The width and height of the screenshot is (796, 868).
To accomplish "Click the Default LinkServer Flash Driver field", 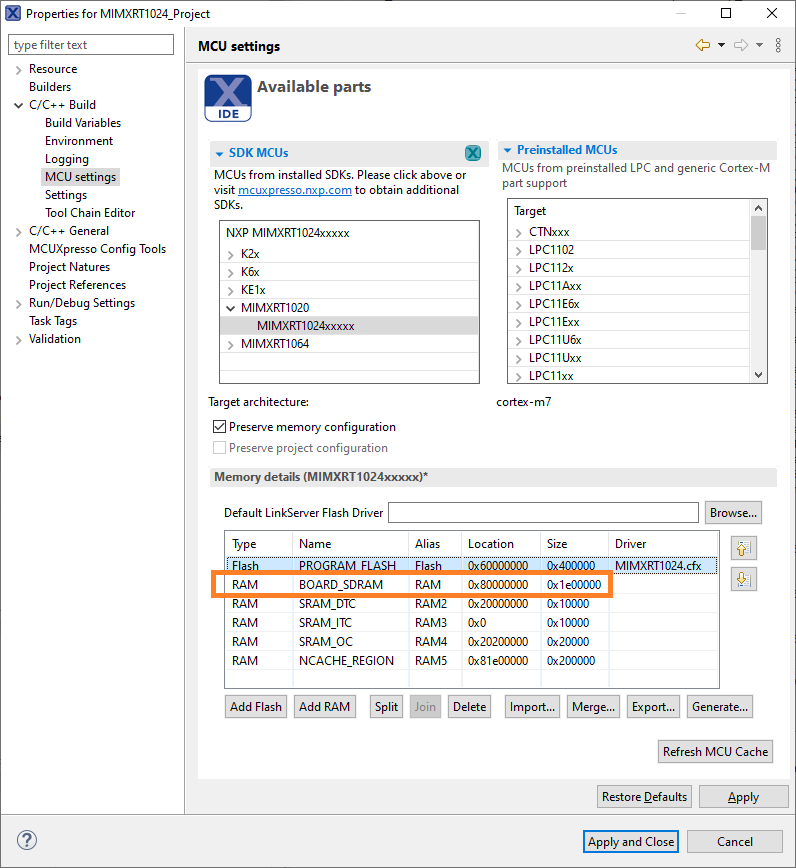I will click(543, 513).
